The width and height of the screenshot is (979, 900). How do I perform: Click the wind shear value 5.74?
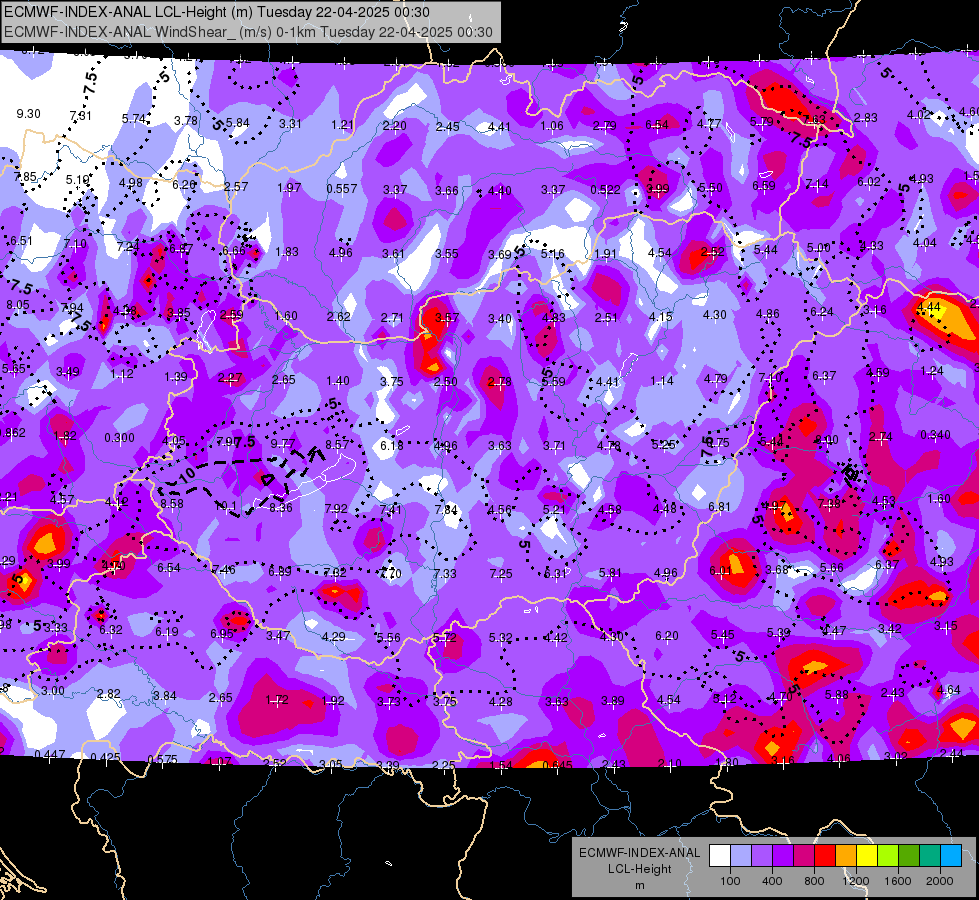134,119
